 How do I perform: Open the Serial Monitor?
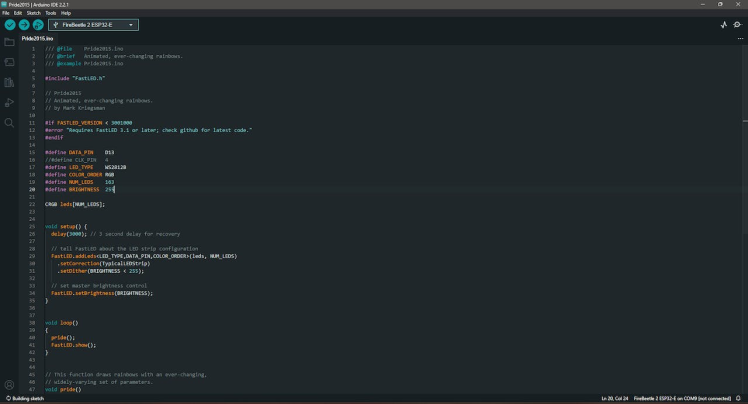pyautogui.click(x=738, y=24)
